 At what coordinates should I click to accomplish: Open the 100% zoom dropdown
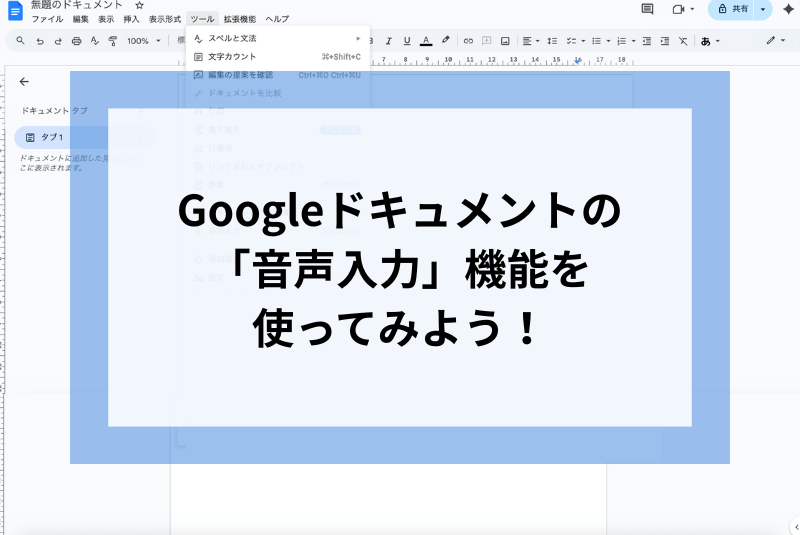(x=144, y=41)
